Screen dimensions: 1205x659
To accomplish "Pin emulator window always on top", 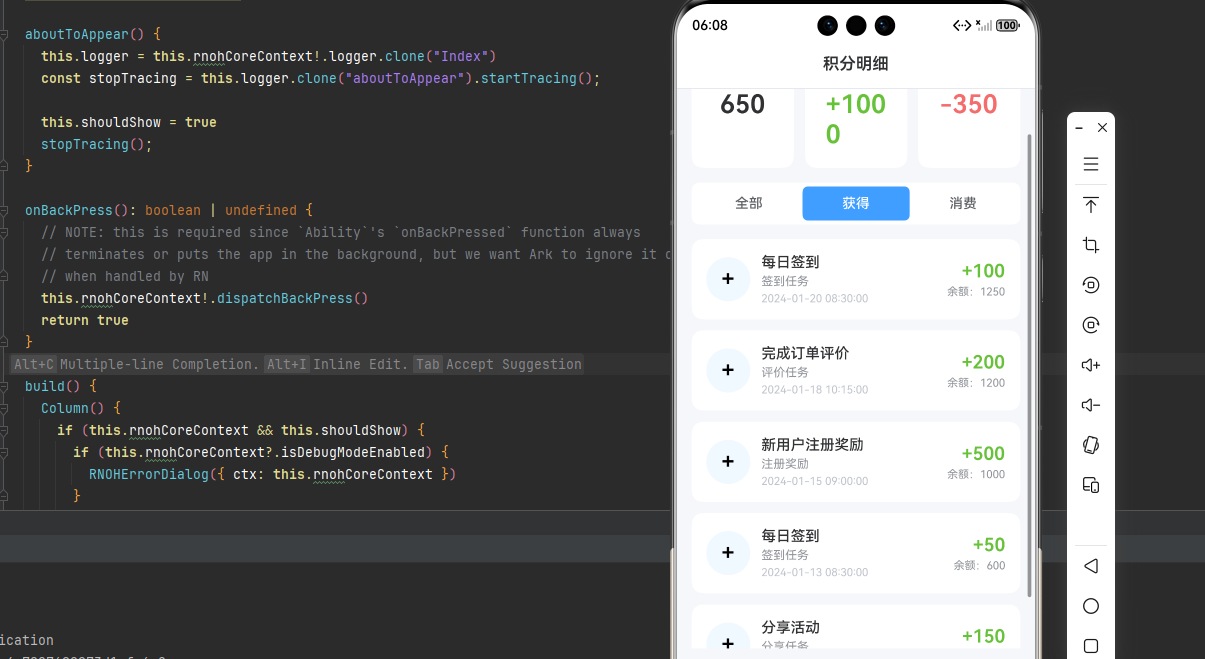I will tap(1091, 205).
